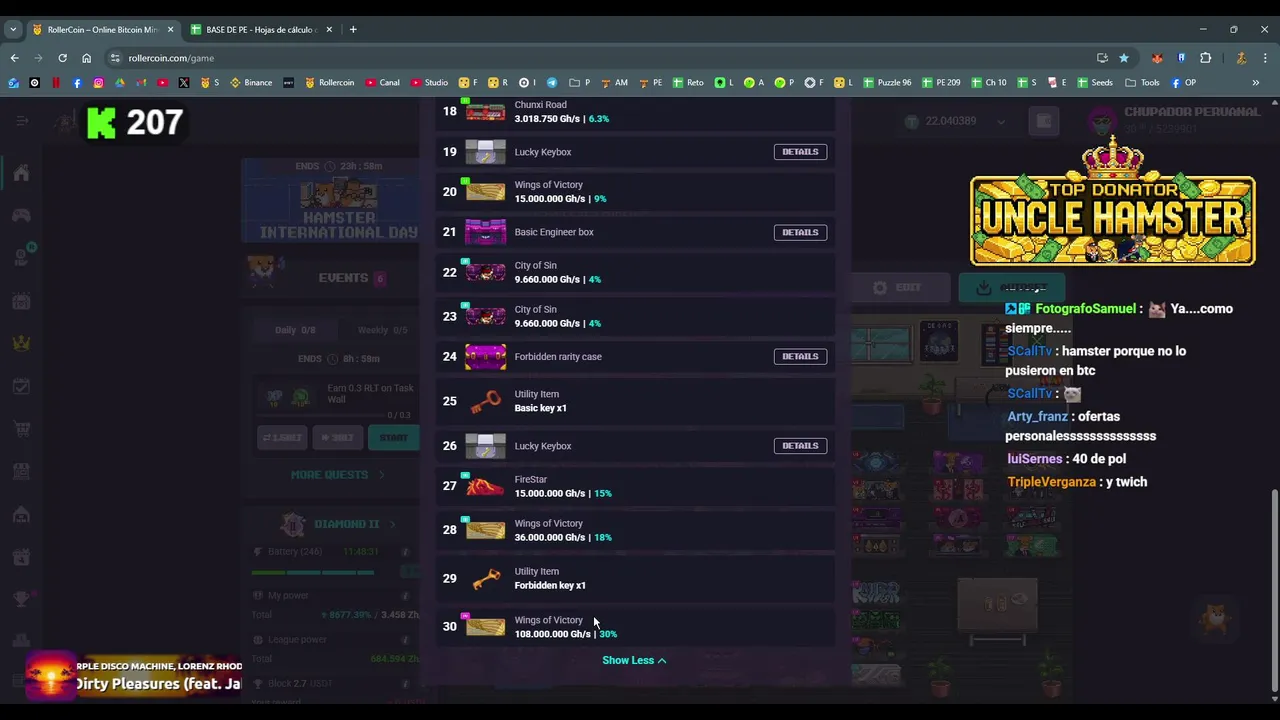The height and width of the screenshot is (720, 1280).
Task: Close the BASE DE PE tab
Action: 329,29
